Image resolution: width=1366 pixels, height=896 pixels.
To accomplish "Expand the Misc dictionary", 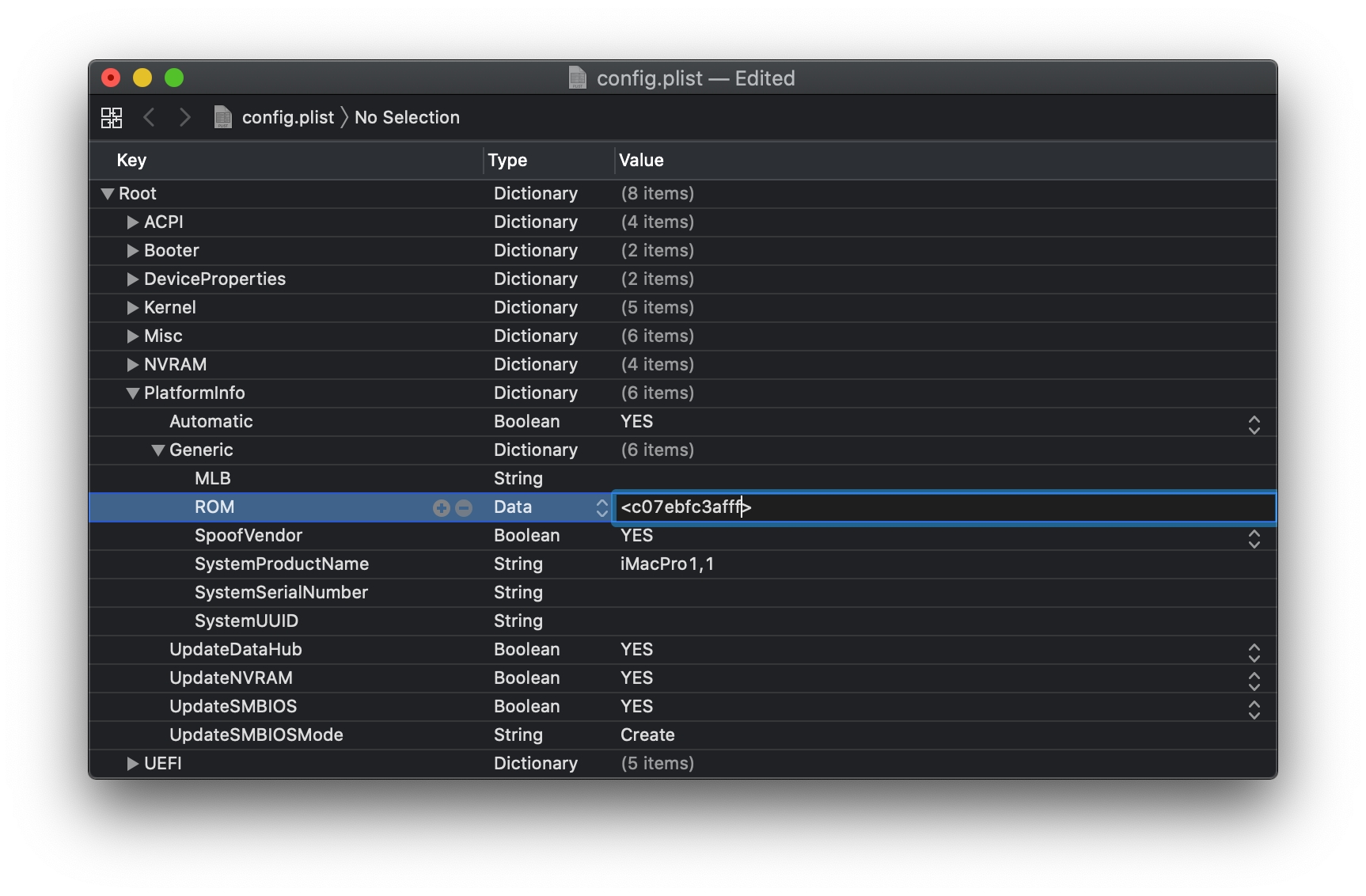I will point(133,336).
